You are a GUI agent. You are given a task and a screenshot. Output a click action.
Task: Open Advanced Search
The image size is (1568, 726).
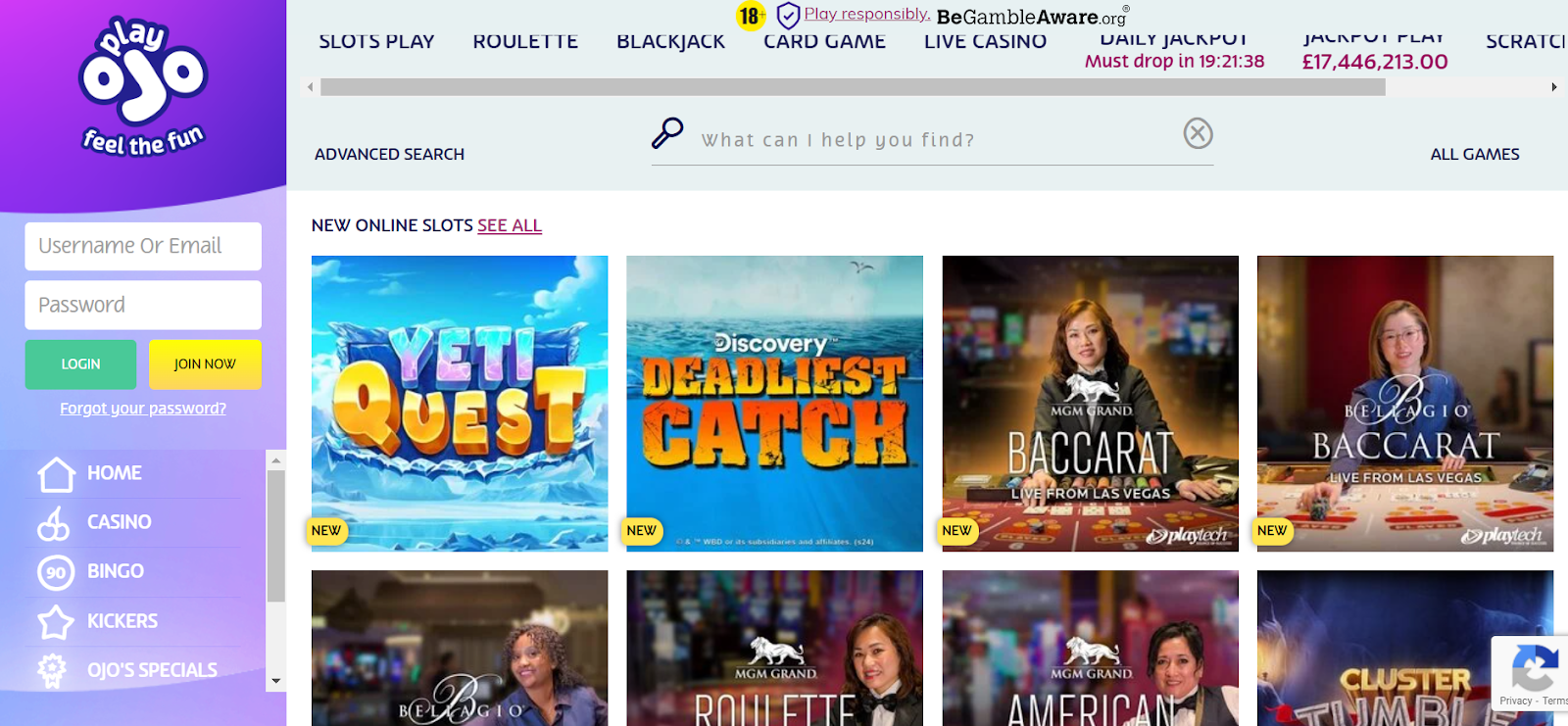pyautogui.click(x=389, y=155)
